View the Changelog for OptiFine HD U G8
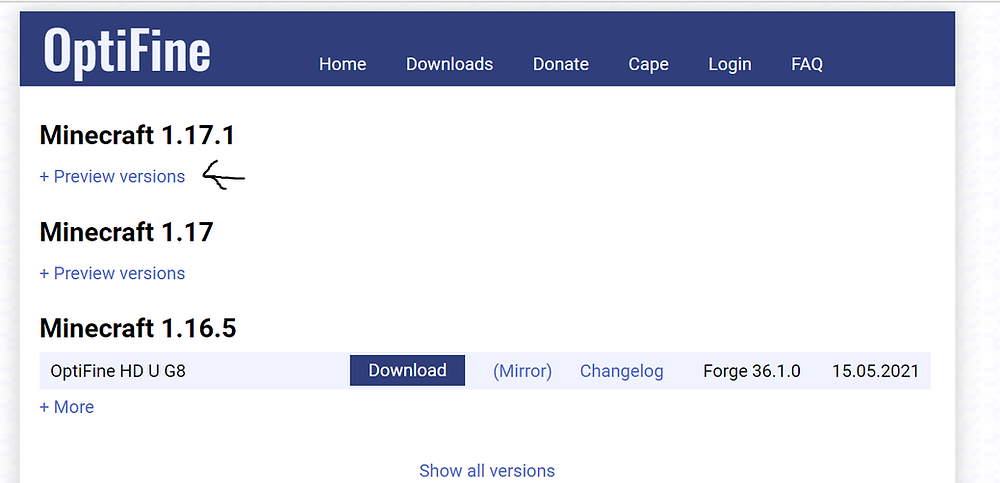The width and height of the screenshot is (1000, 483). point(621,371)
